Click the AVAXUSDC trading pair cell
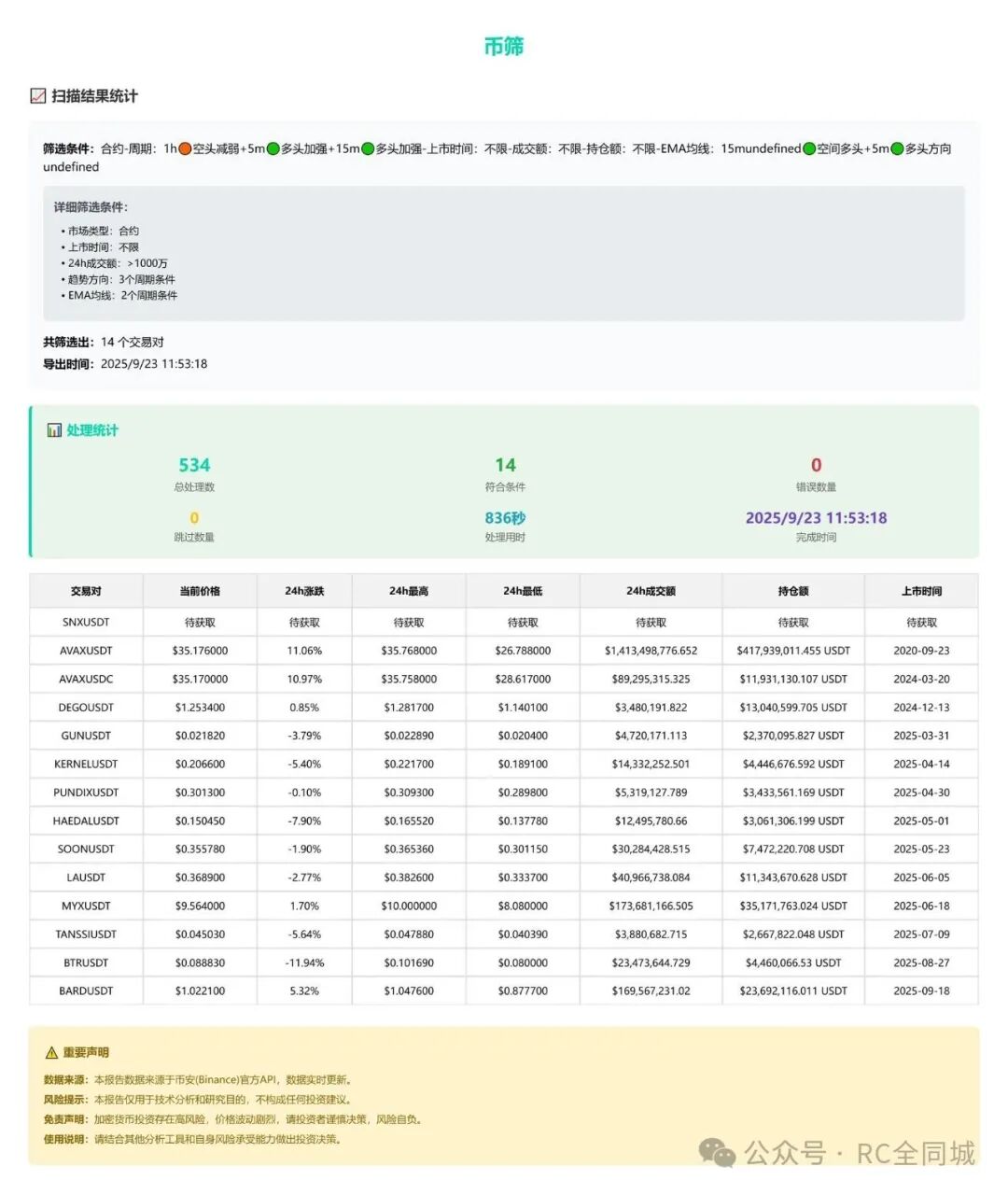The image size is (1008, 1194). coord(86,680)
